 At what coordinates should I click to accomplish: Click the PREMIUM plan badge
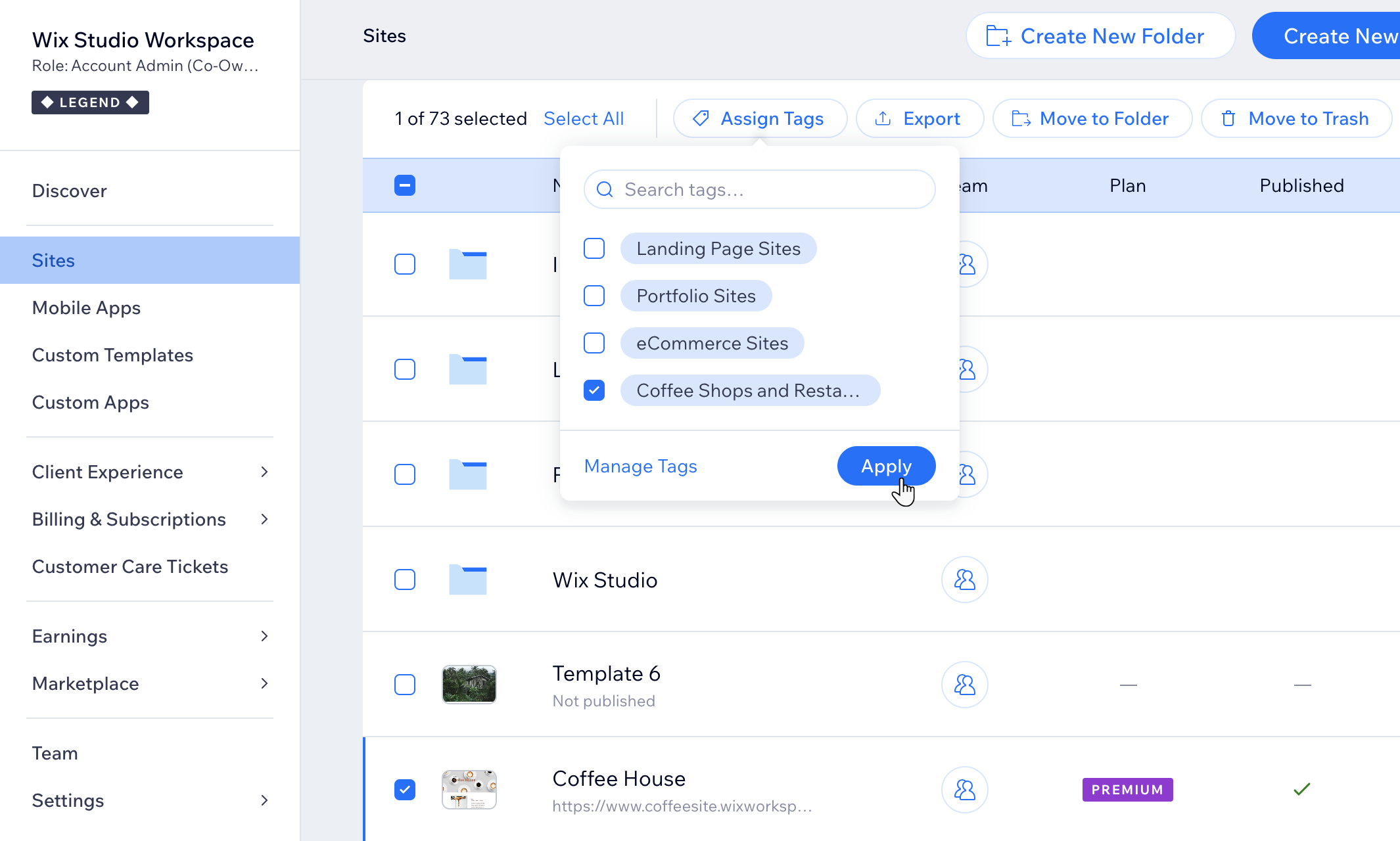1128,790
